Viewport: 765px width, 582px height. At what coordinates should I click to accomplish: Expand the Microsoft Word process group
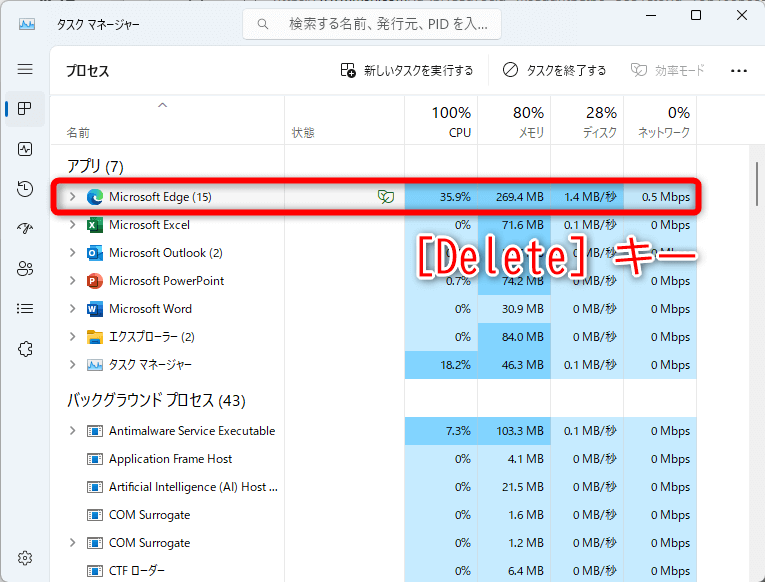[73, 308]
